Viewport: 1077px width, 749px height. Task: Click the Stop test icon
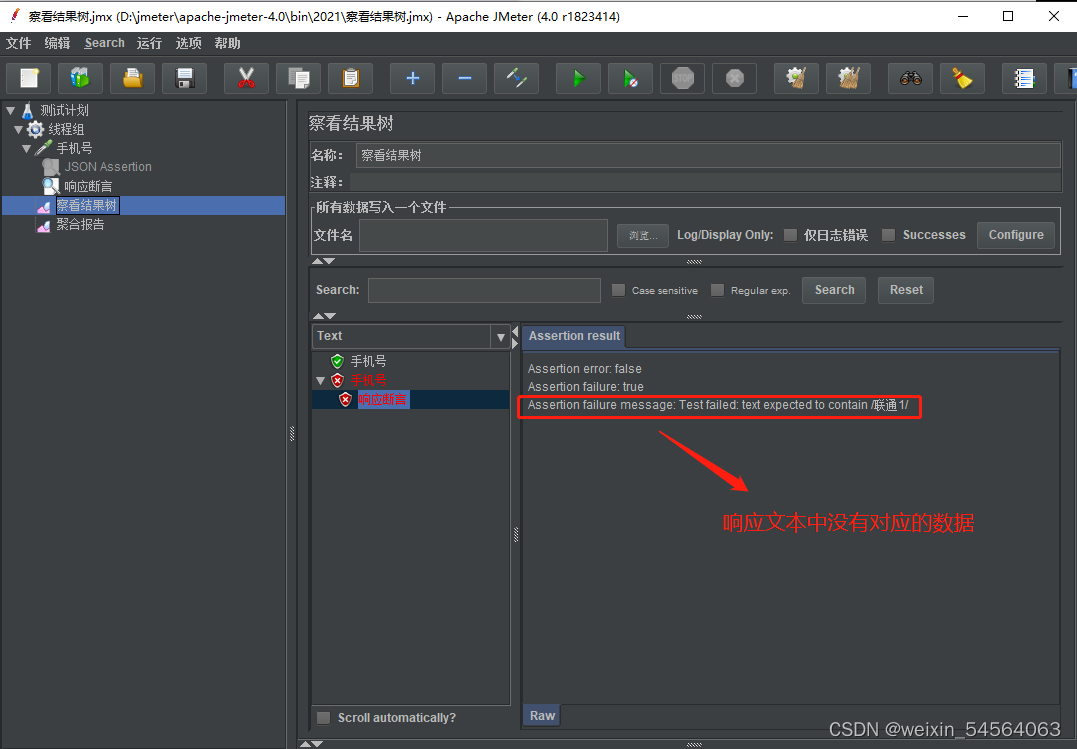[683, 78]
